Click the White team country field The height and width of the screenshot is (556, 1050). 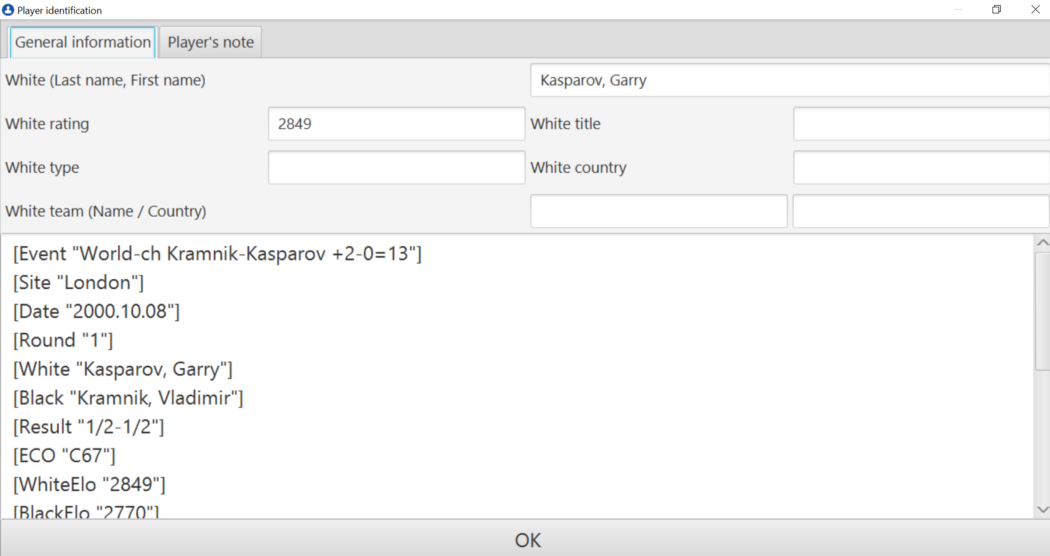pyautogui.click(x=921, y=212)
